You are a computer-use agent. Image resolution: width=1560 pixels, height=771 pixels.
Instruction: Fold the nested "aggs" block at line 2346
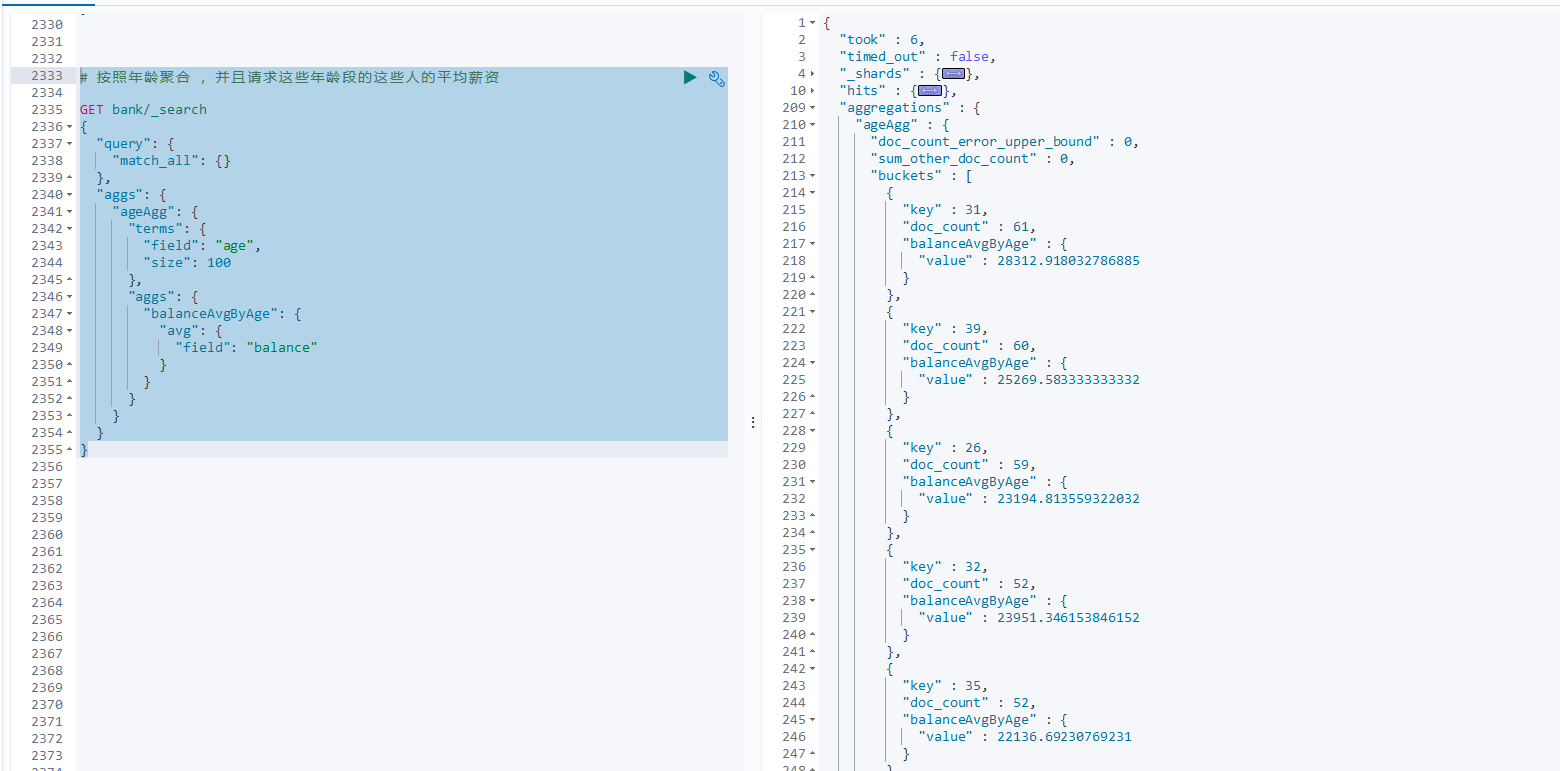69,297
